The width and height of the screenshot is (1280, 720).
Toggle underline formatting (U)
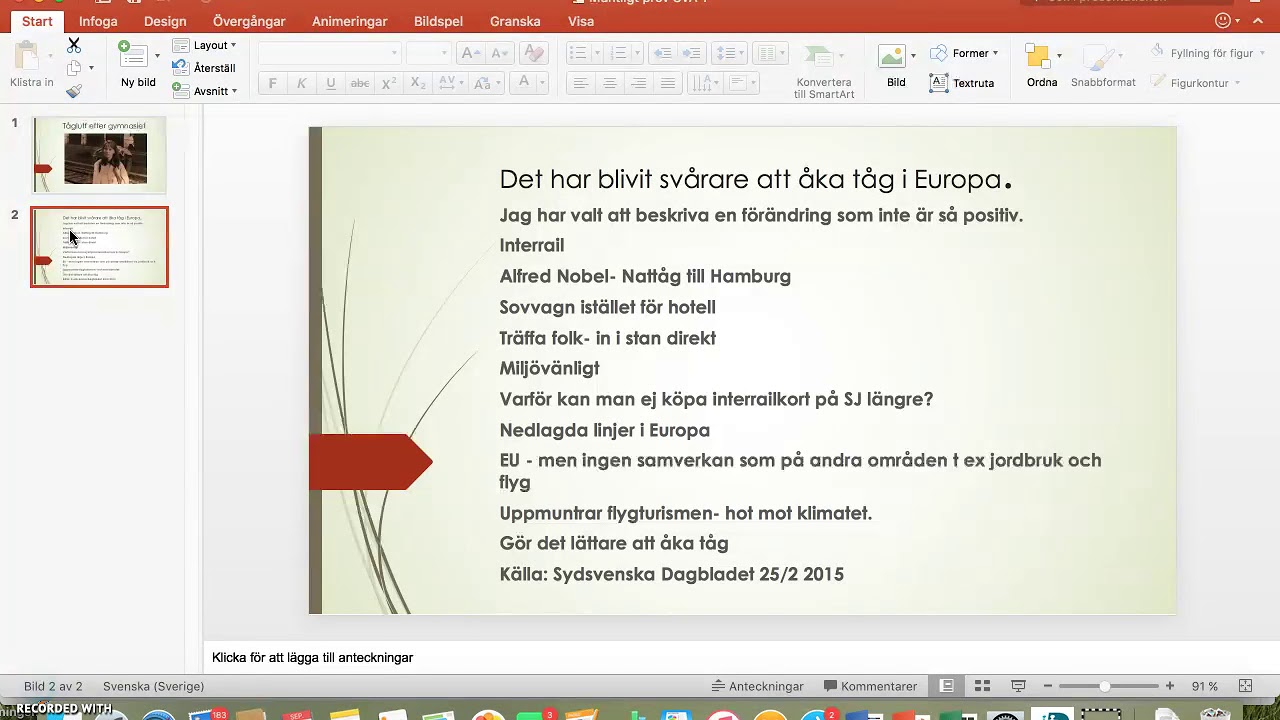[x=330, y=83]
